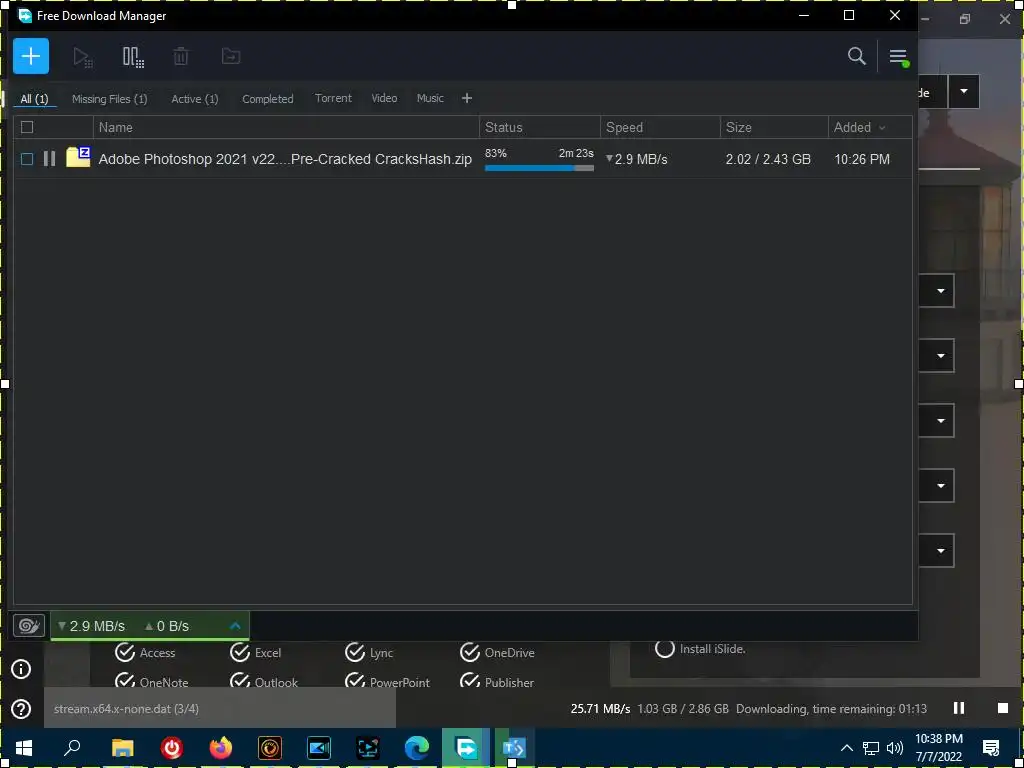Image resolution: width=1024 pixels, height=768 pixels.
Task: Click the 83% download progress bar
Action: (x=539, y=168)
